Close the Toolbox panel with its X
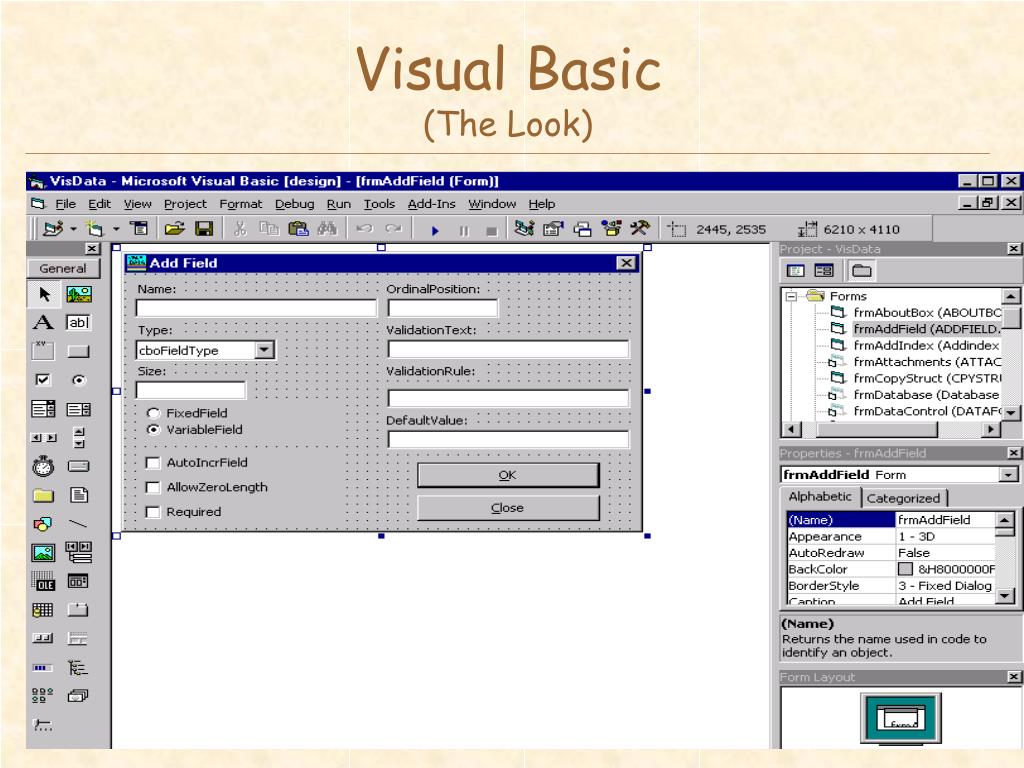Image resolution: width=1024 pixels, height=768 pixels. coord(92,249)
